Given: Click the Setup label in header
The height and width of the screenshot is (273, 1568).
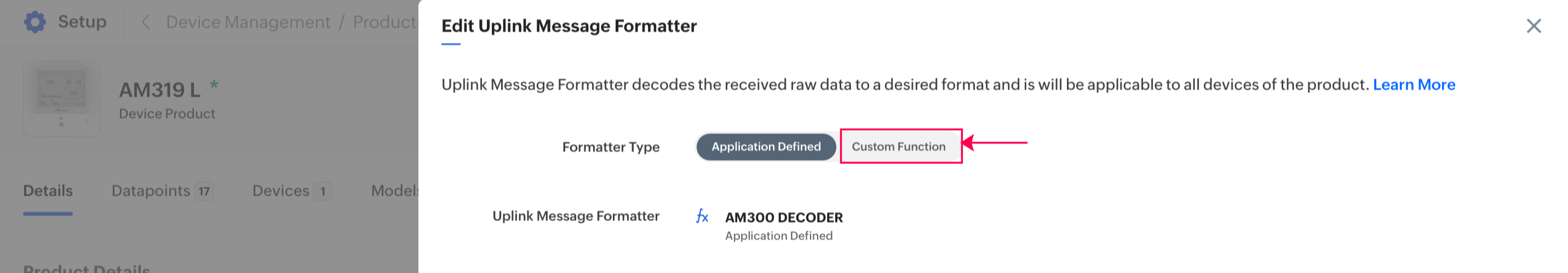Looking at the screenshot, I should [82, 22].
